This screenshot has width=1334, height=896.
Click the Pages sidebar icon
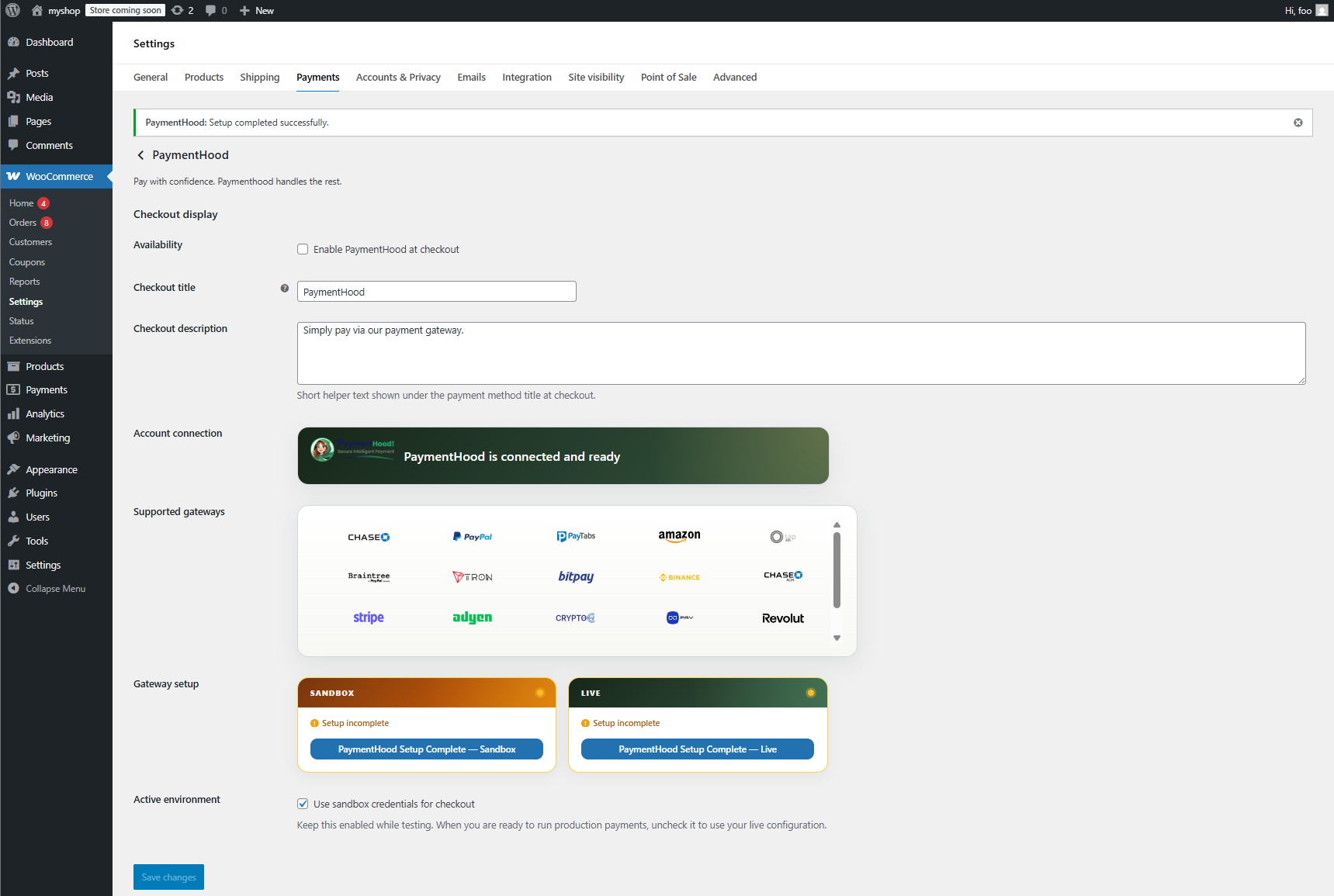[x=13, y=121]
